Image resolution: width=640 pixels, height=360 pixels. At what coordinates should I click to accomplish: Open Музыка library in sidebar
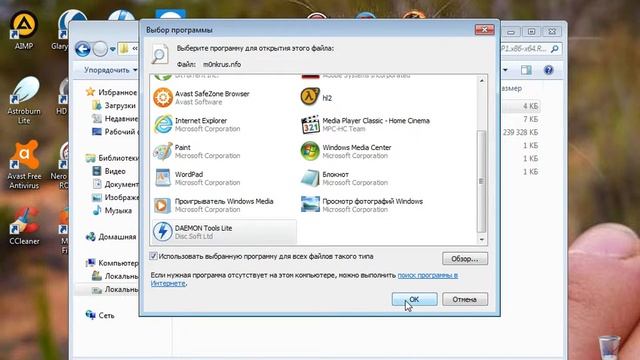[112, 211]
